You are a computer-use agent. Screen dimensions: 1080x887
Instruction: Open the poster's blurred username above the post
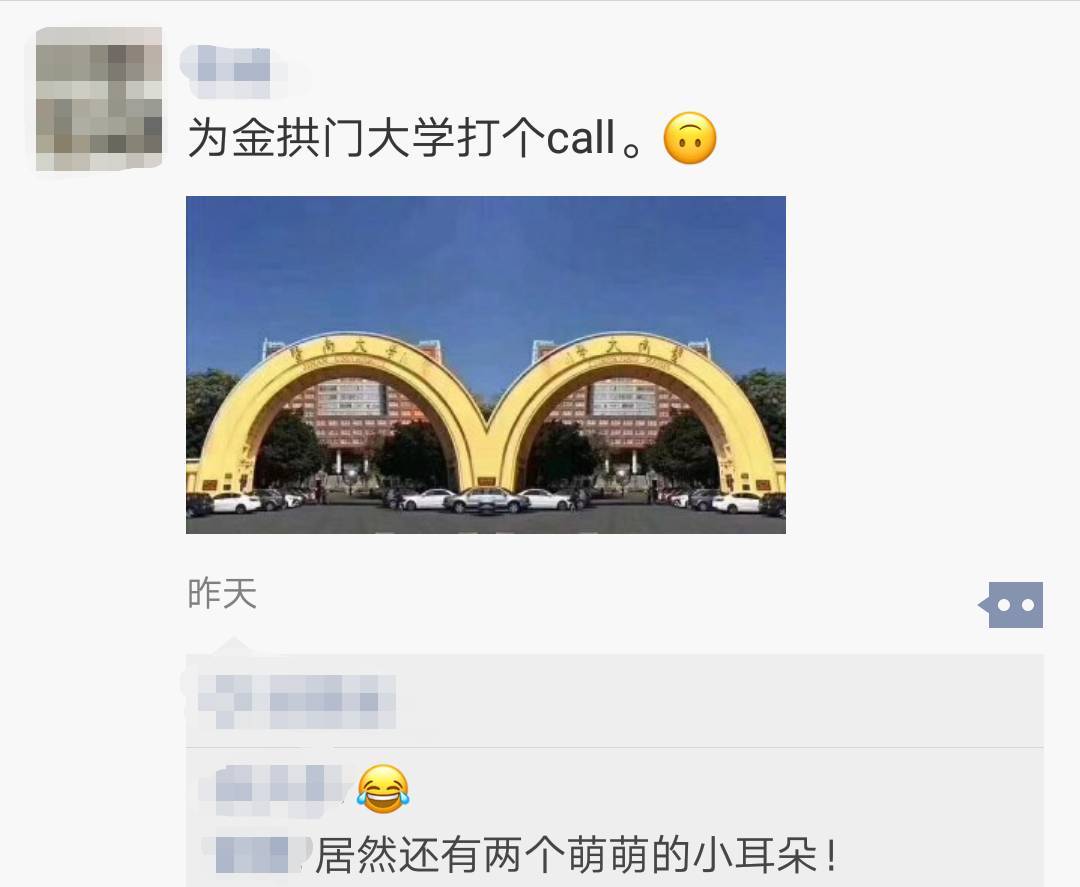point(233,72)
